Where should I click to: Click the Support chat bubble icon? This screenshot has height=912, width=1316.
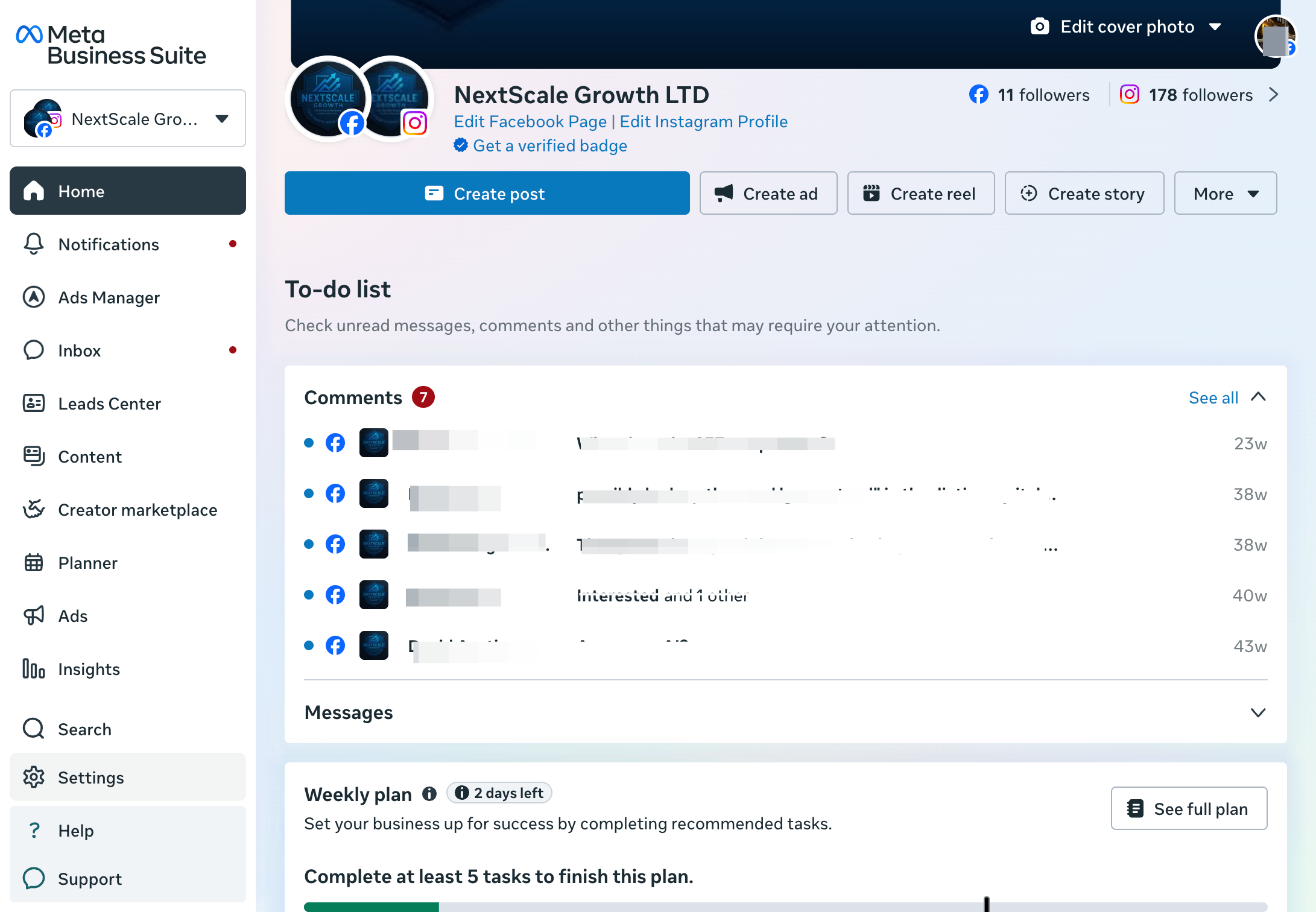click(34, 879)
